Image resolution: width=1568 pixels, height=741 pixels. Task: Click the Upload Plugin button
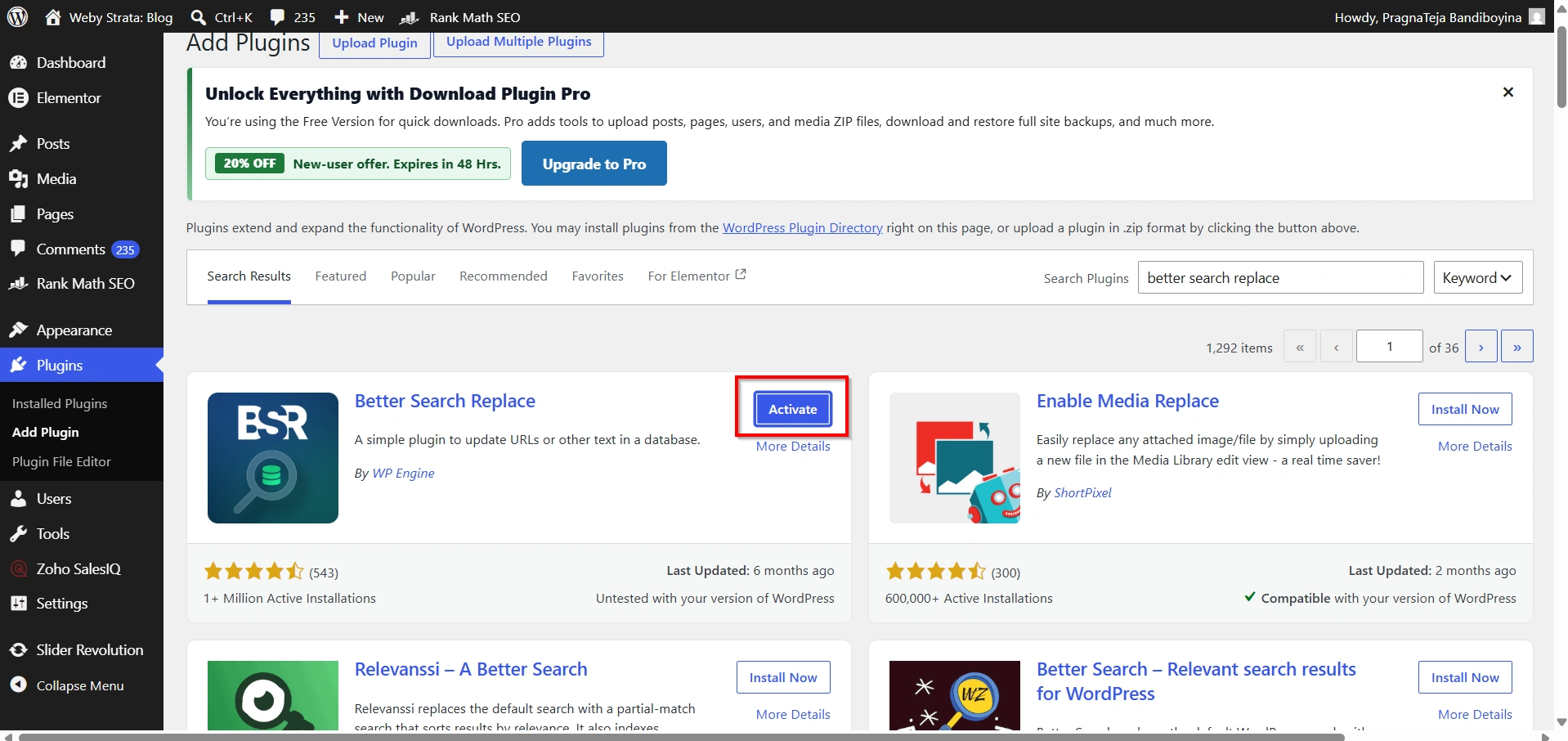tap(374, 43)
